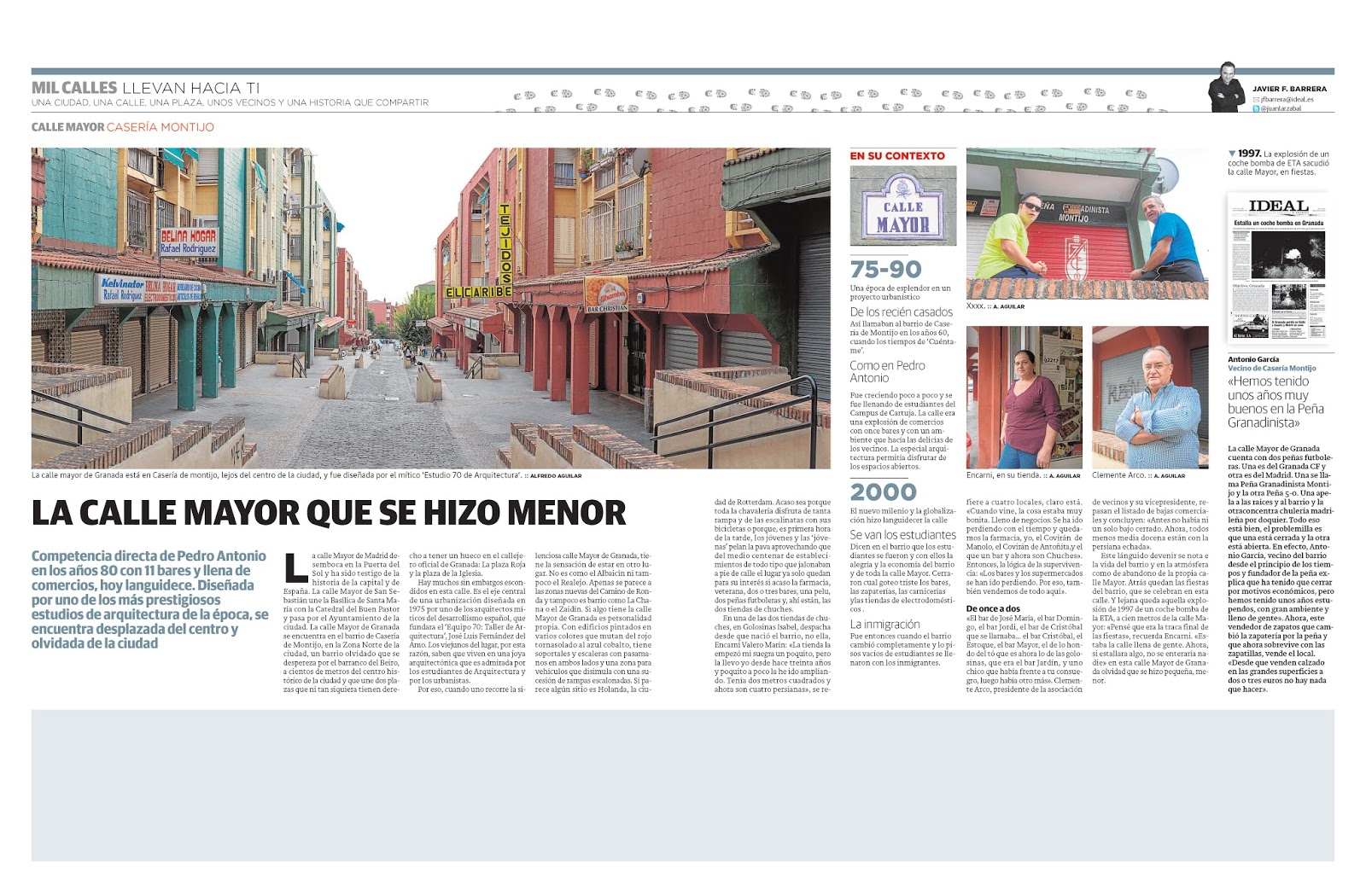Click the blue triangle marker before 1997
1366x896 pixels.
coord(1231,154)
